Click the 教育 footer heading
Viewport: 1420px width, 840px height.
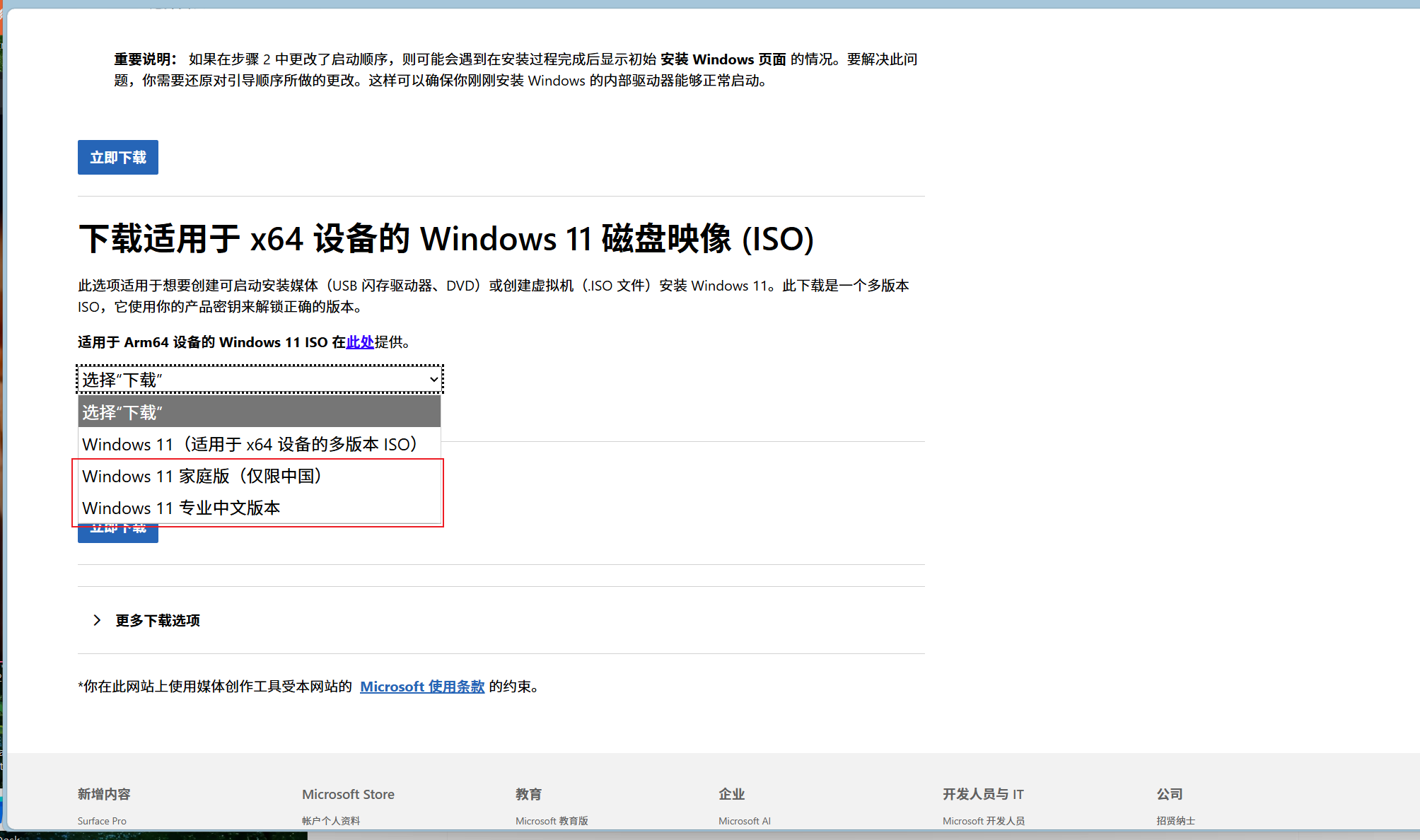coord(528,794)
